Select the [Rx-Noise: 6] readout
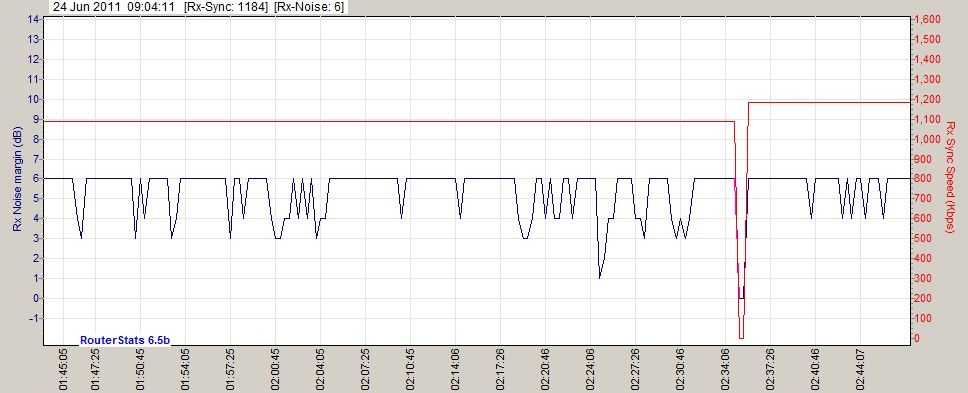 click(309, 7)
